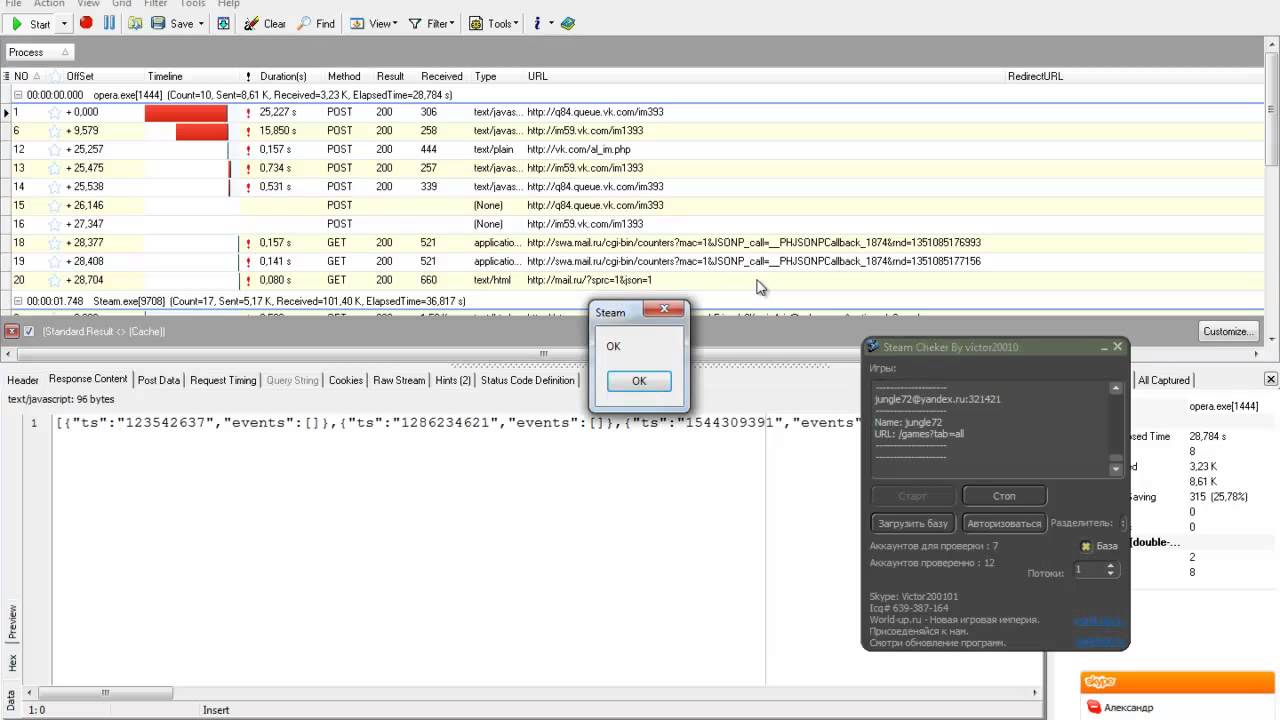1280x720 pixels.
Task: Click the blue info icon in toolbar
Action: [x=537, y=24]
